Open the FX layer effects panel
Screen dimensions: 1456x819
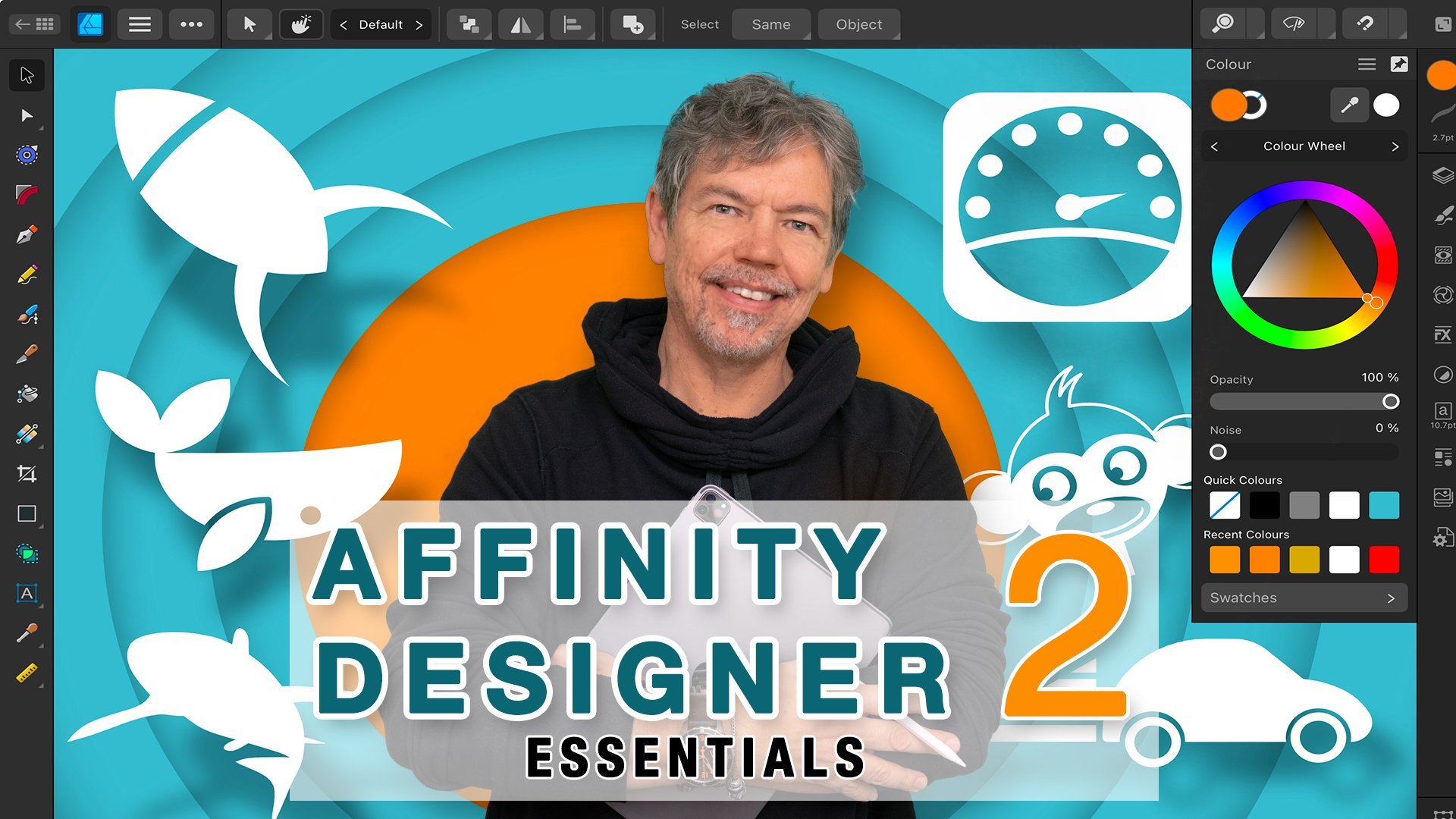coord(1442,334)
